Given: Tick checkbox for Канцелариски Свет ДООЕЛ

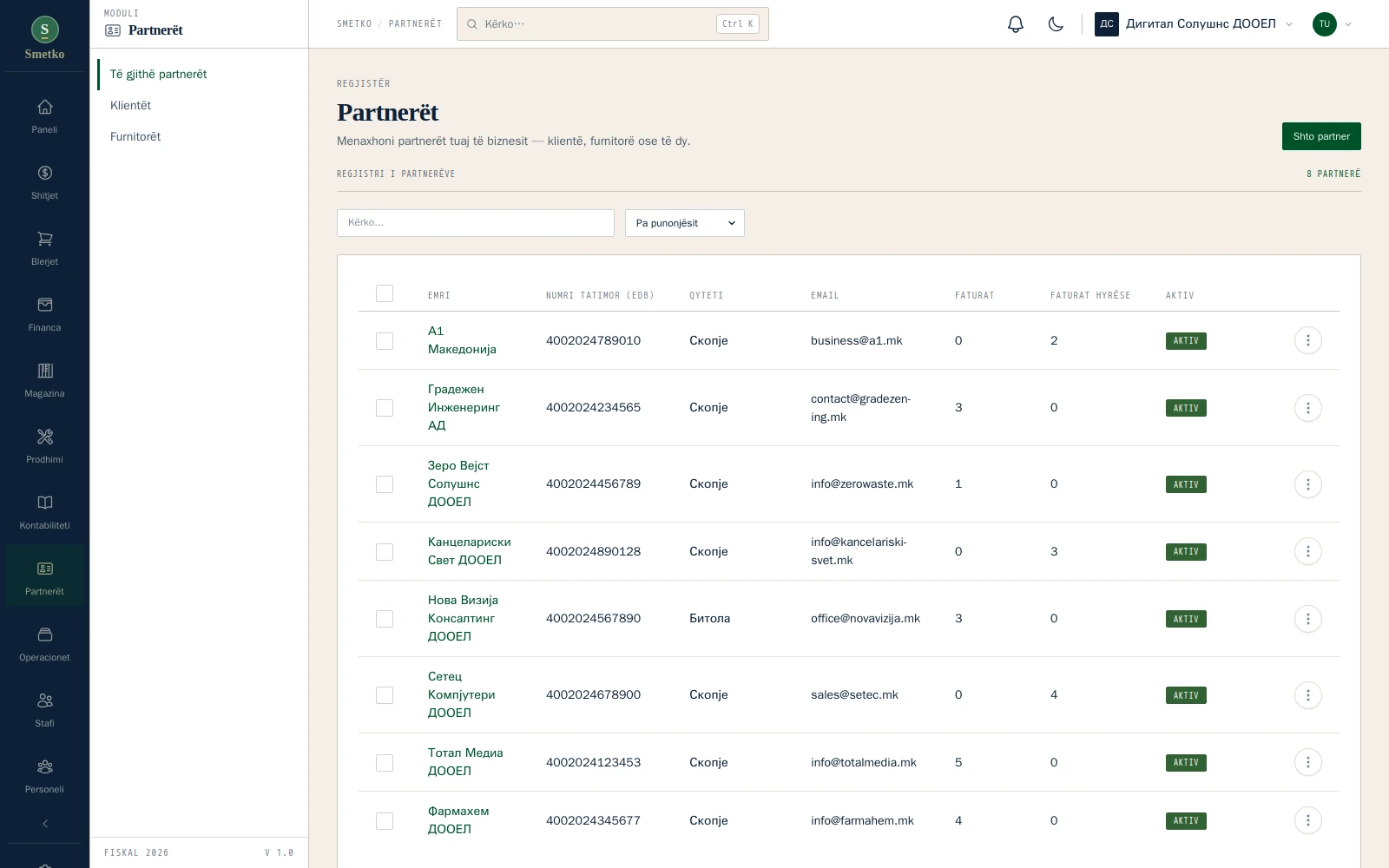Looking at the screenshot, I should pyautogui.click(x=385, y=552).
